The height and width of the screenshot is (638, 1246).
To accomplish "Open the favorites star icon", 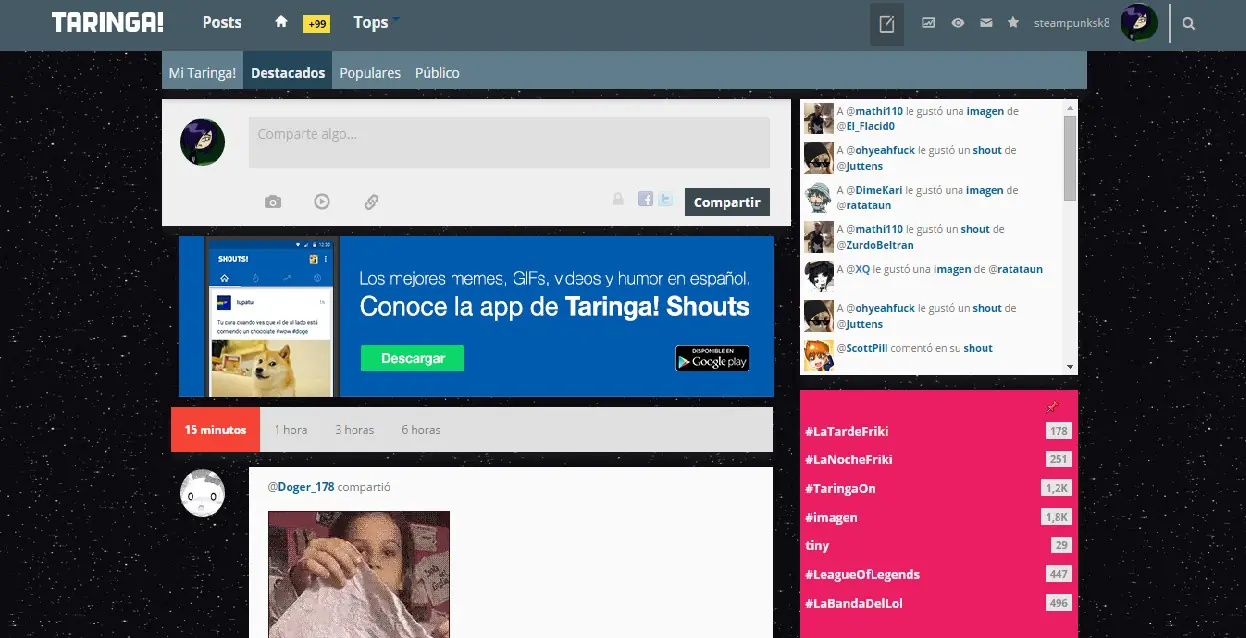I will coord(1013,22).
